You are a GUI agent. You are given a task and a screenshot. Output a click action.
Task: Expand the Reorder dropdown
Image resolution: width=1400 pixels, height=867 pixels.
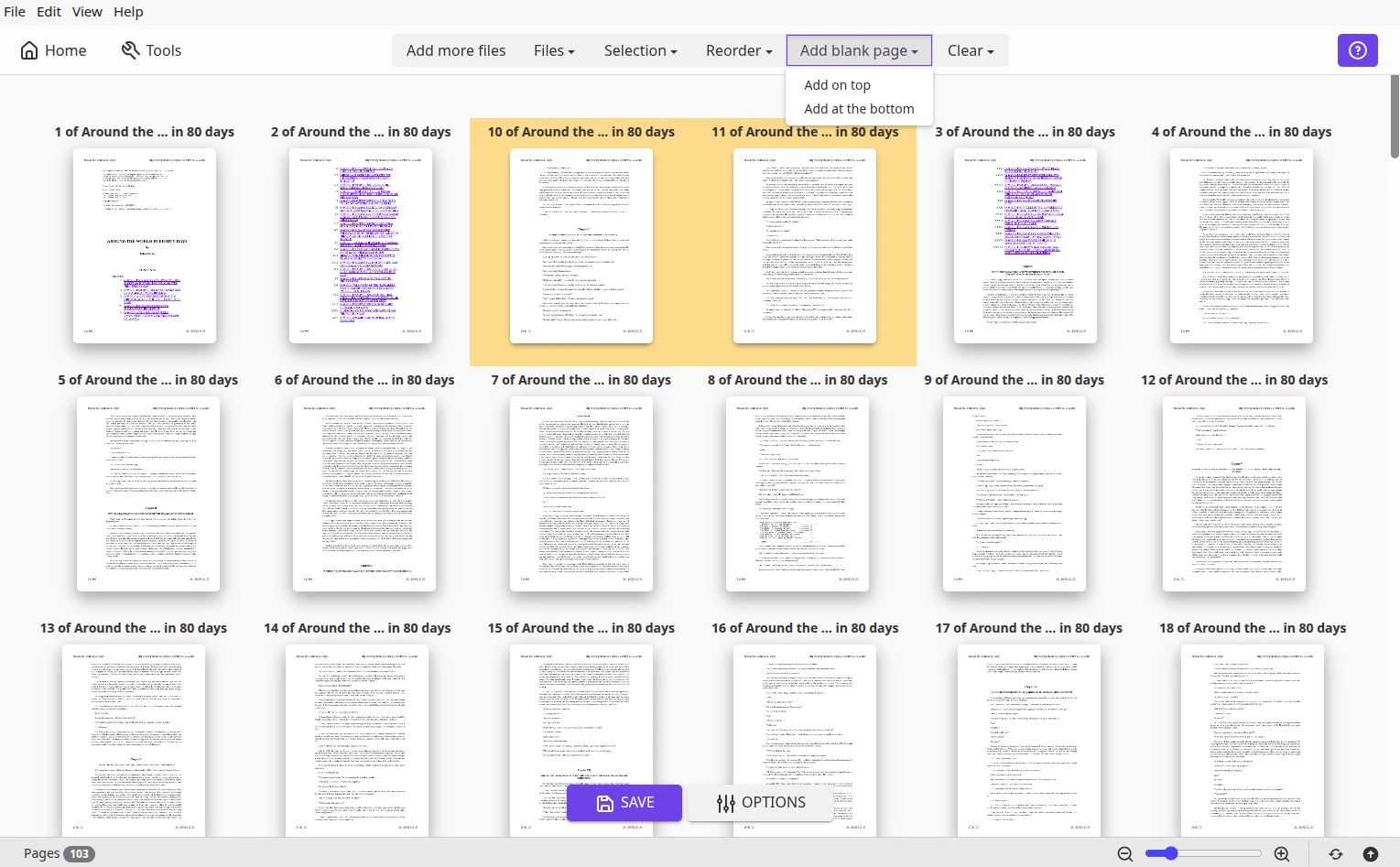739,50
